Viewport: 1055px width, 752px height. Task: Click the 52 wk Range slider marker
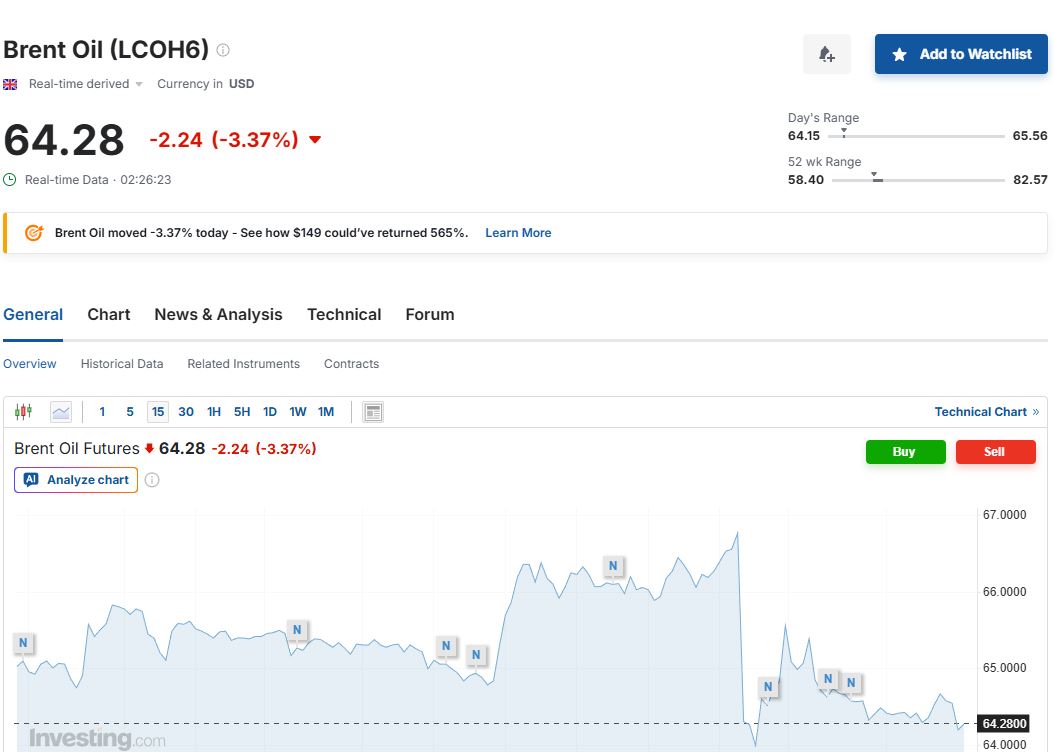[876, 178]
